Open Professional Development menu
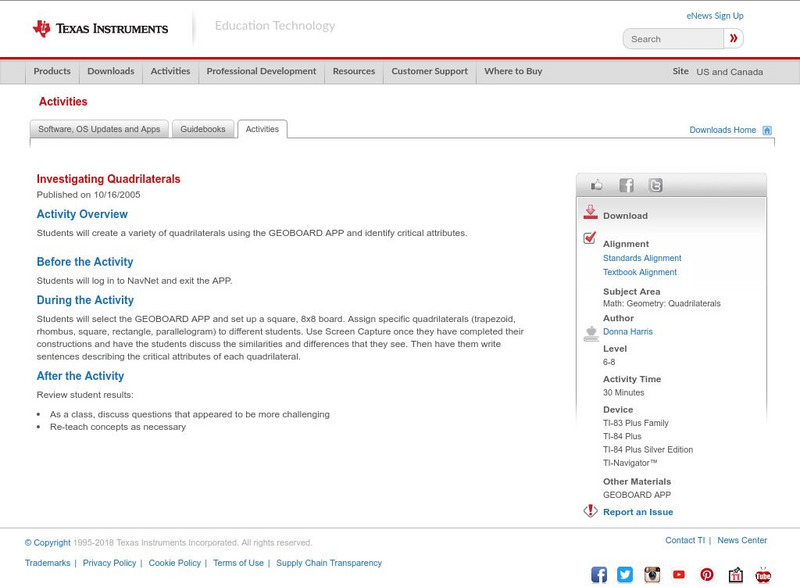The image size is (800, 587). [x=261, y=71]
